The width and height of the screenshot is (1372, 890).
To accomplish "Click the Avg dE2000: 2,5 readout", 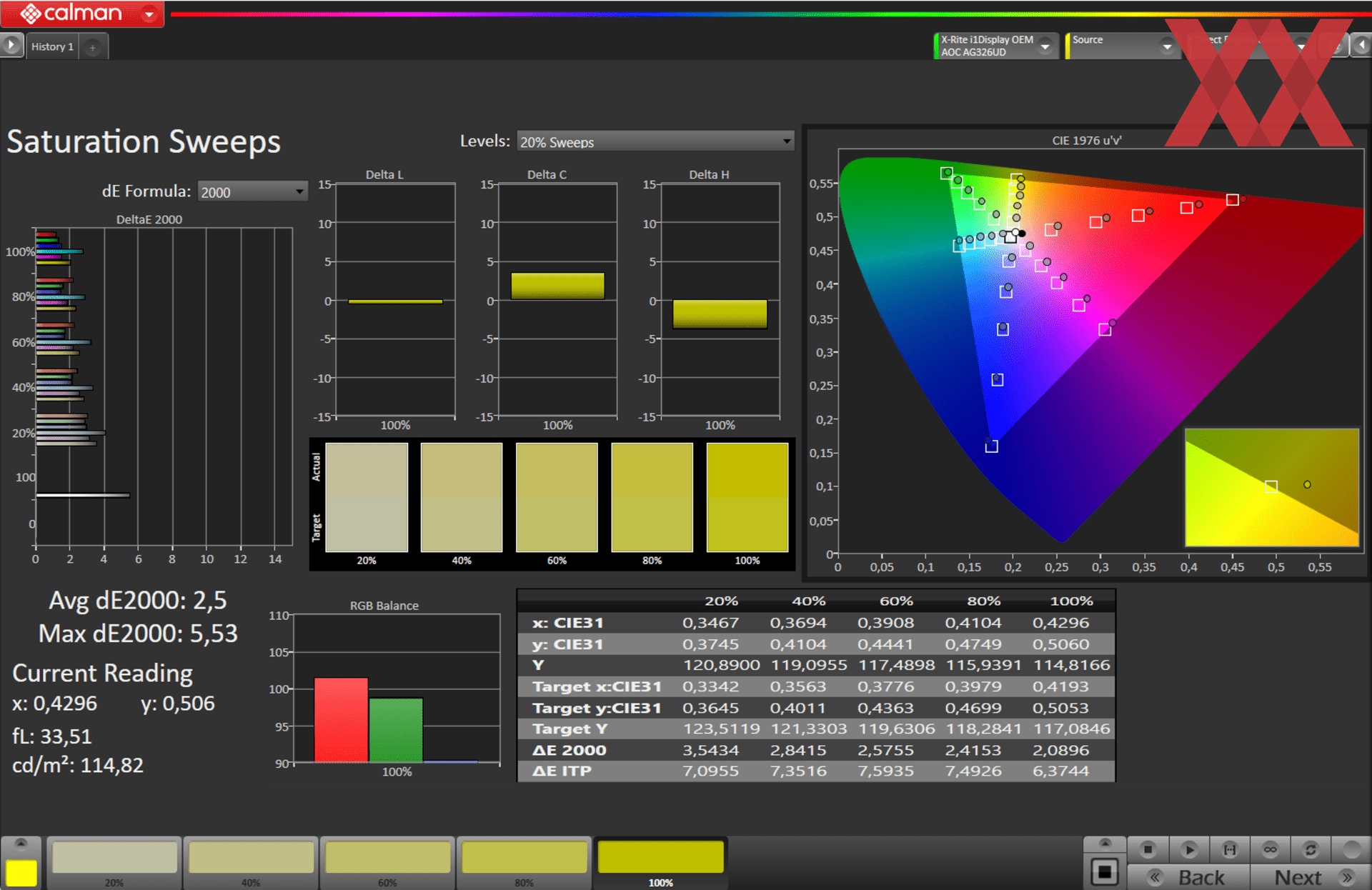I will coord(137,600).
